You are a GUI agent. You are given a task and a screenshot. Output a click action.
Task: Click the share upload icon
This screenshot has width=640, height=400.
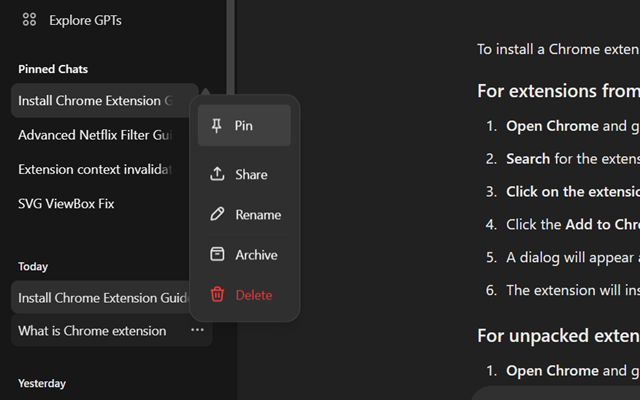217,174
